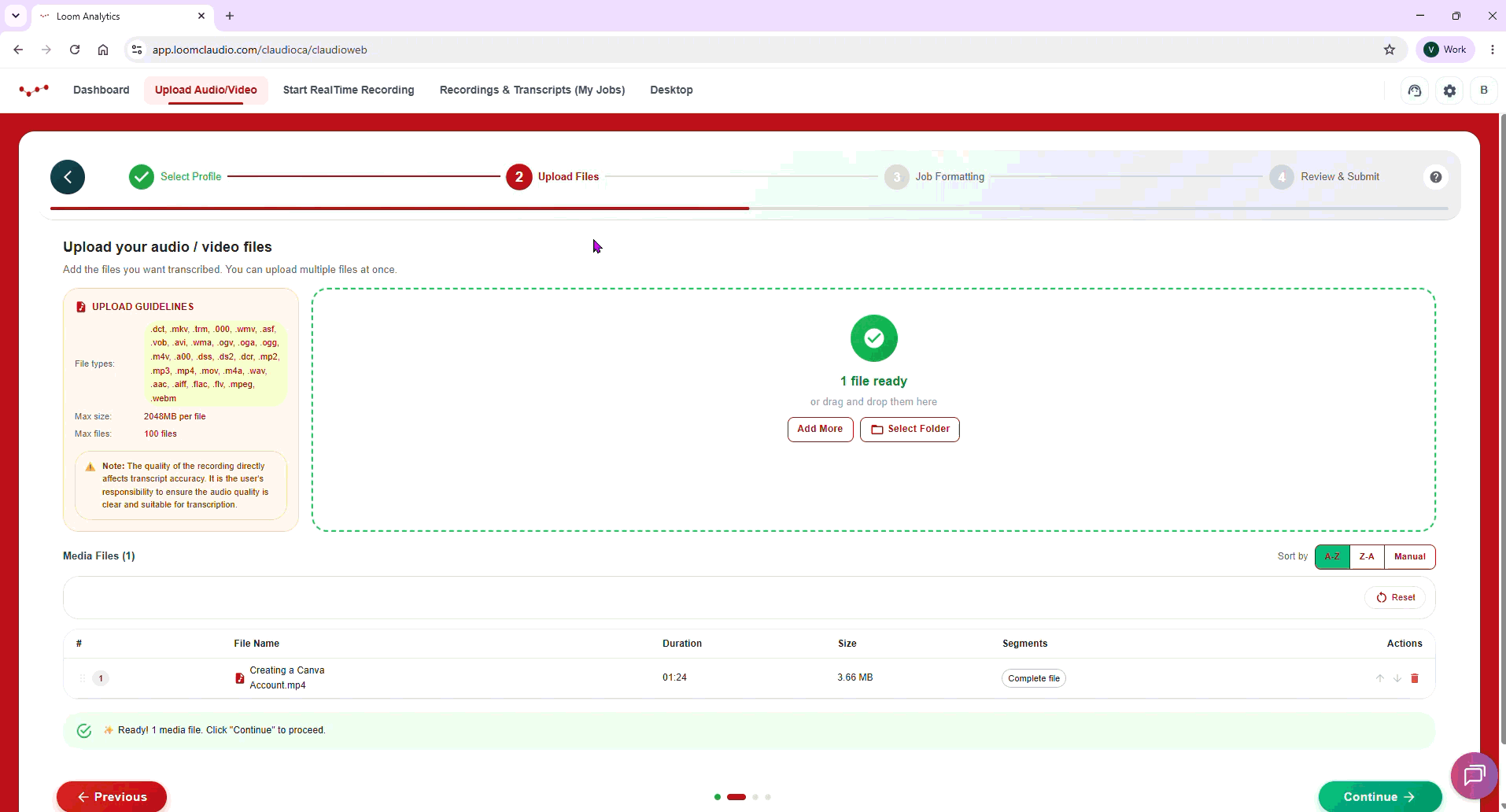1506x812 pixels.
Task: Move Creating a Canva Account.mp4 up
Action: (1379, 678)
